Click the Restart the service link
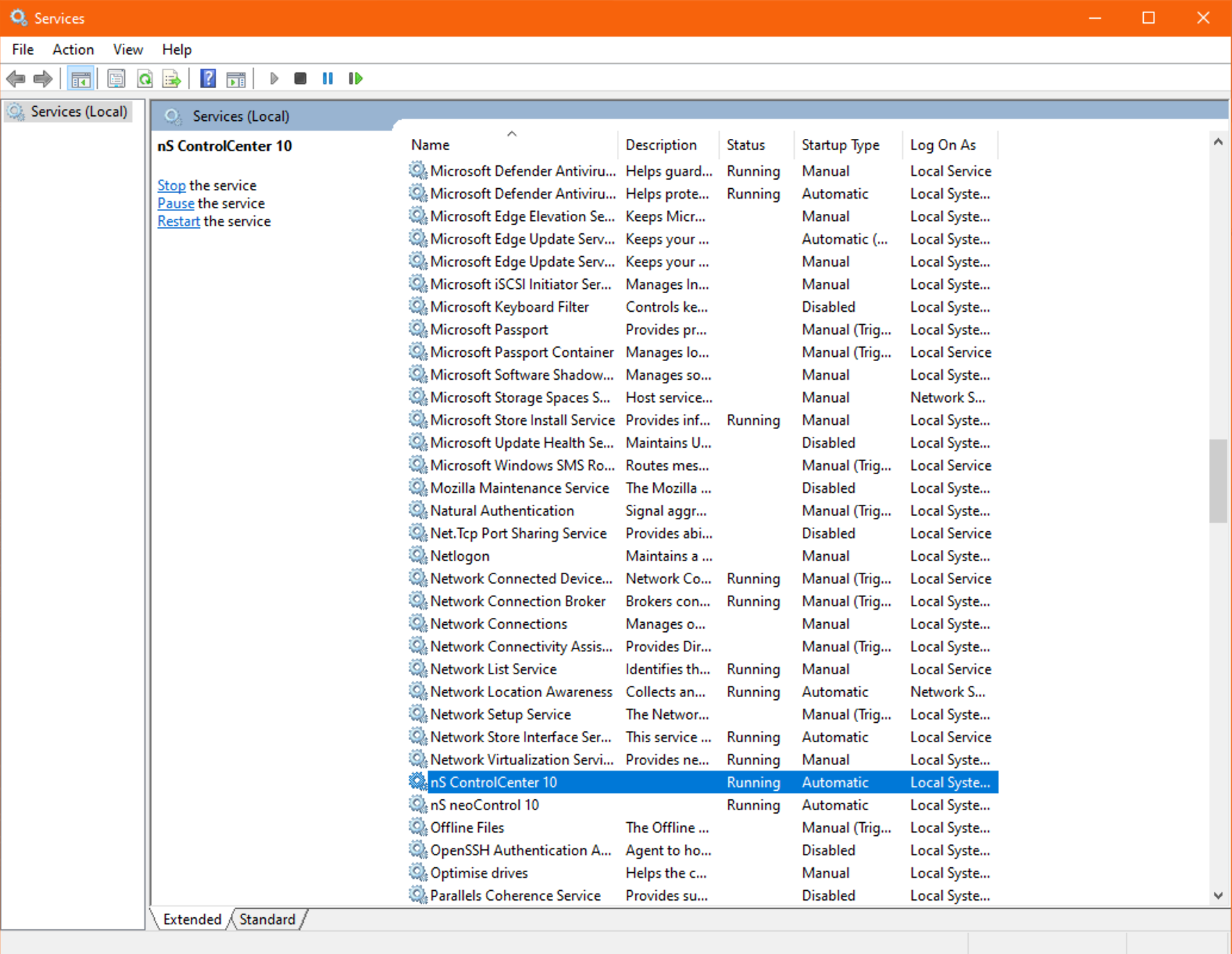Image resolution: width=1232 pixels, height=954 pixels. point(178,221)
